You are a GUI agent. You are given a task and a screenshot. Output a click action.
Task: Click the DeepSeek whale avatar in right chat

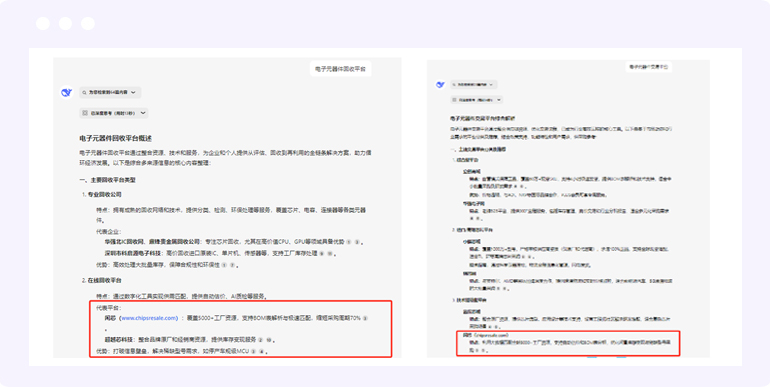[x=440, y=84]
